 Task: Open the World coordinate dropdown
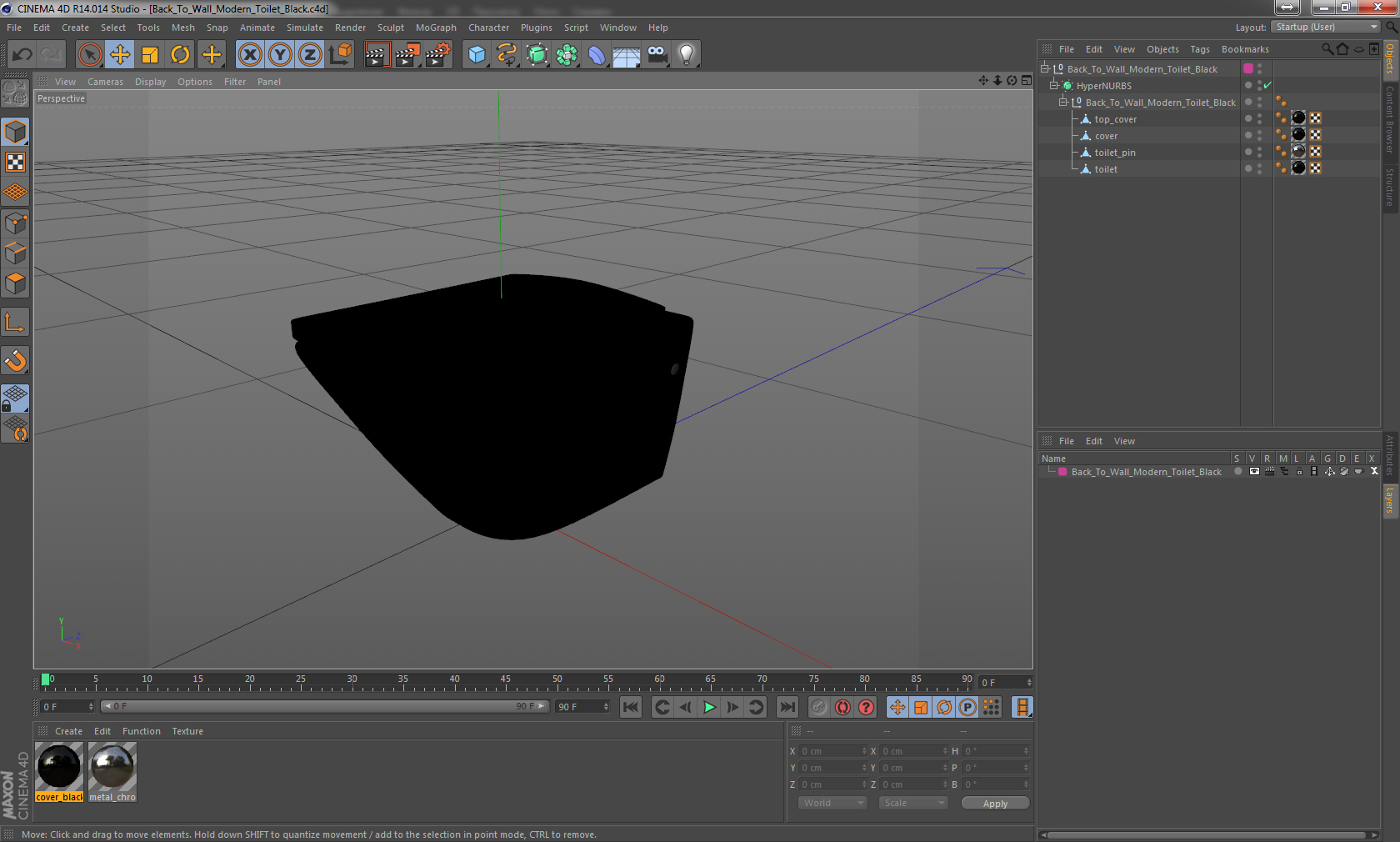832,803
